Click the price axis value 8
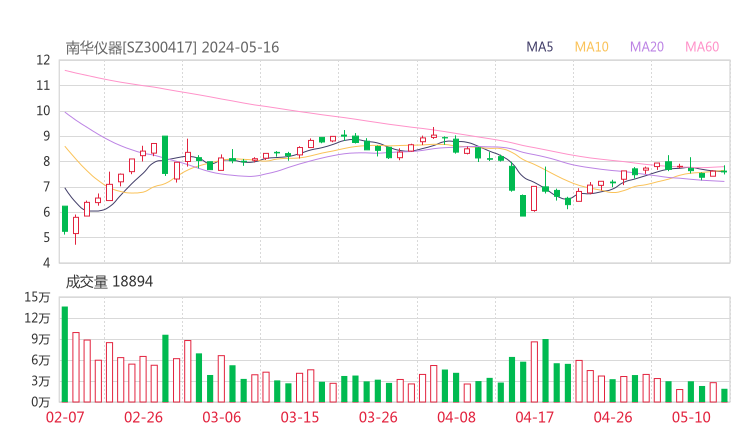Viewport: 740px width, 440px height. click(46, 161)
